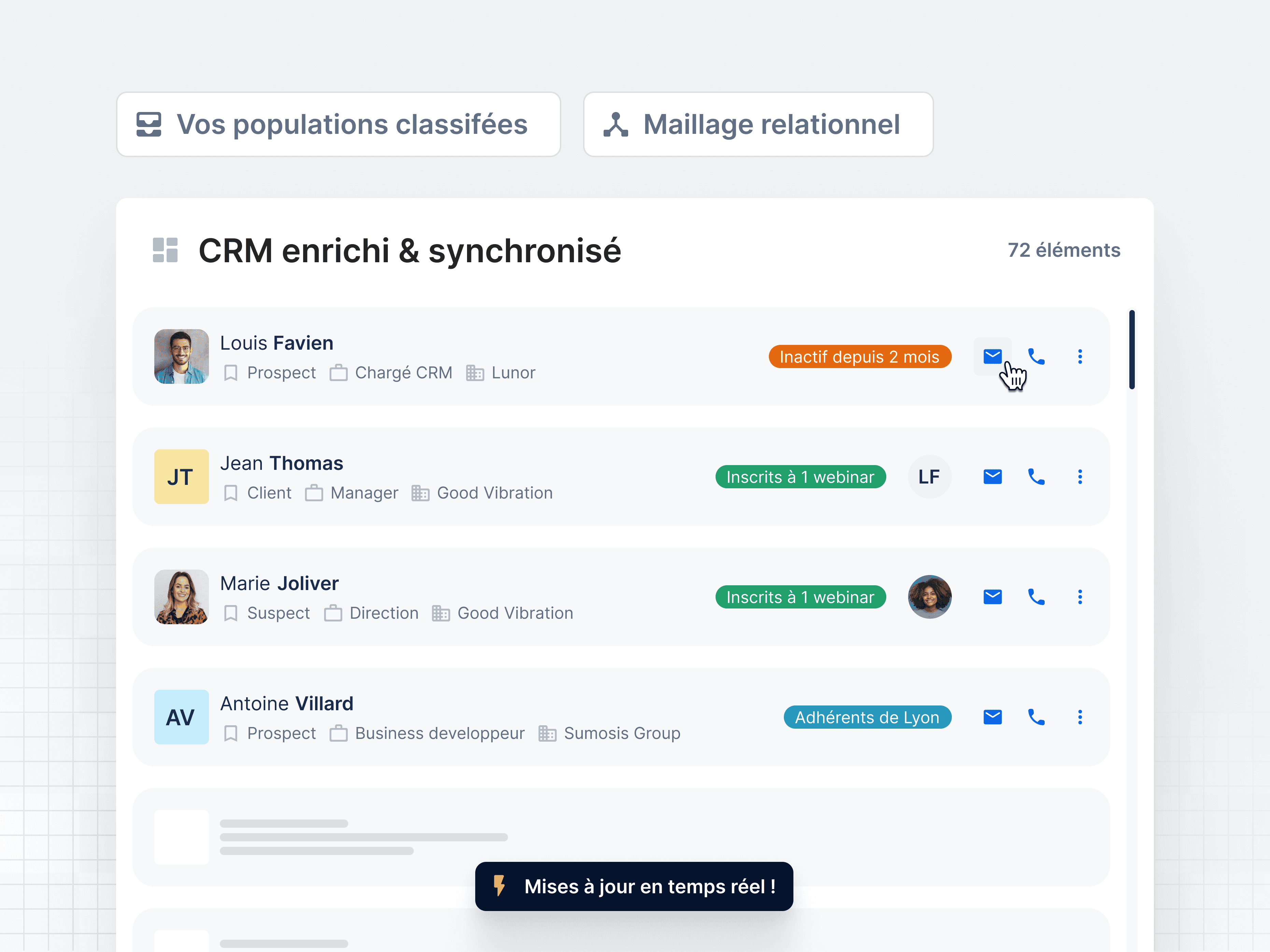Click the network icon in Maillage tab

pos(616,125)
